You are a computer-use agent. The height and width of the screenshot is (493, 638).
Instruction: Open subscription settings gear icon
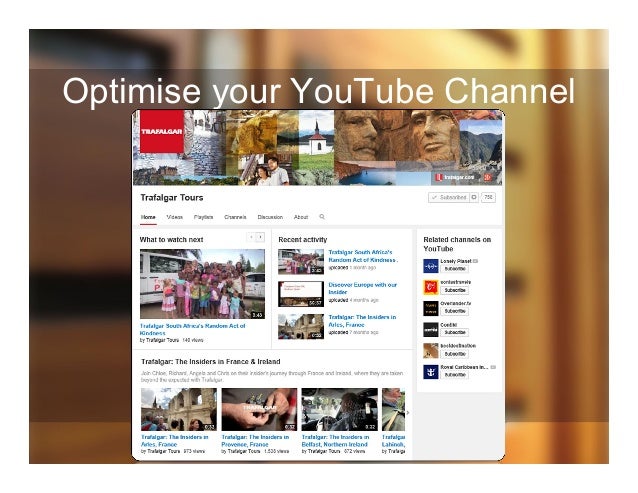(474, 197)
